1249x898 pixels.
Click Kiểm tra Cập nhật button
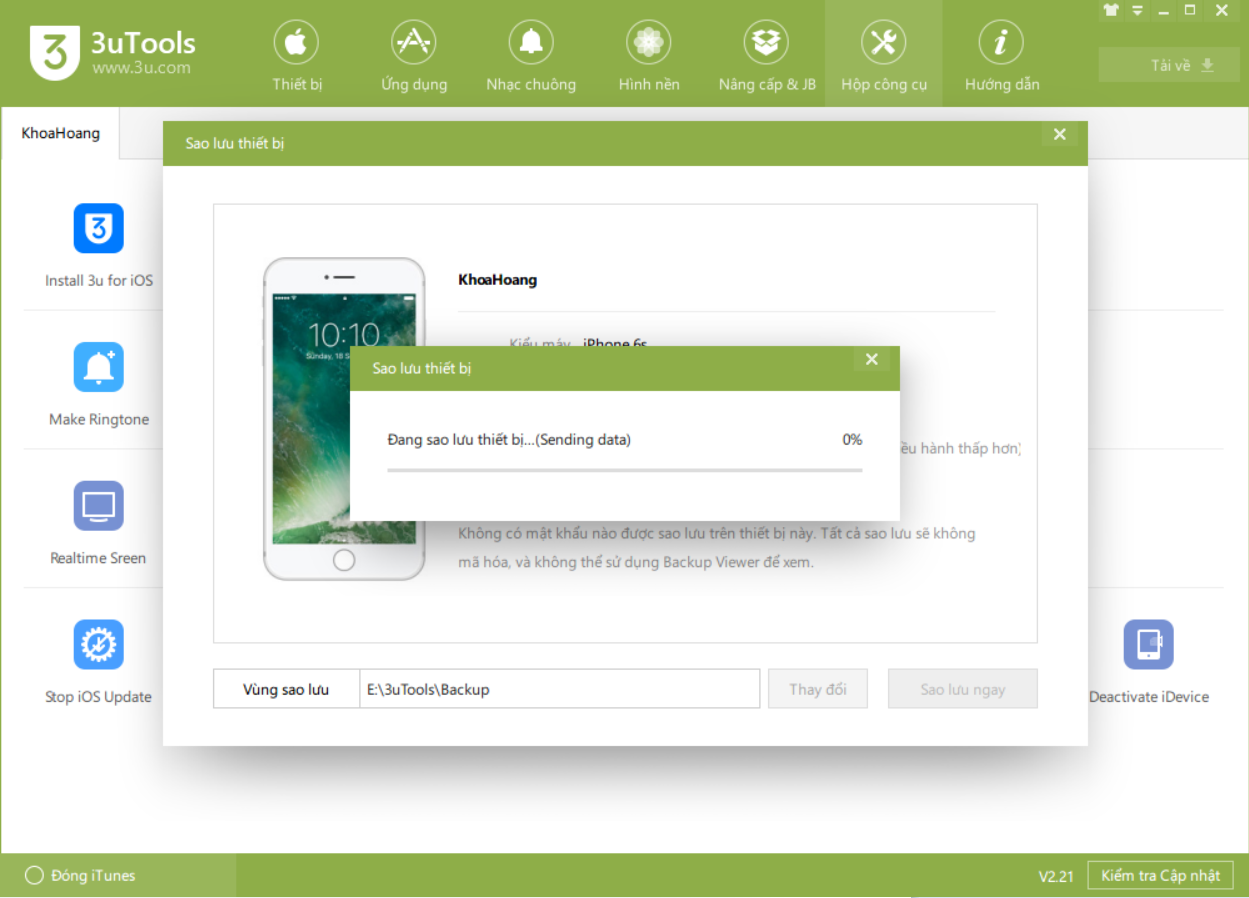[x=1160, y=876]
